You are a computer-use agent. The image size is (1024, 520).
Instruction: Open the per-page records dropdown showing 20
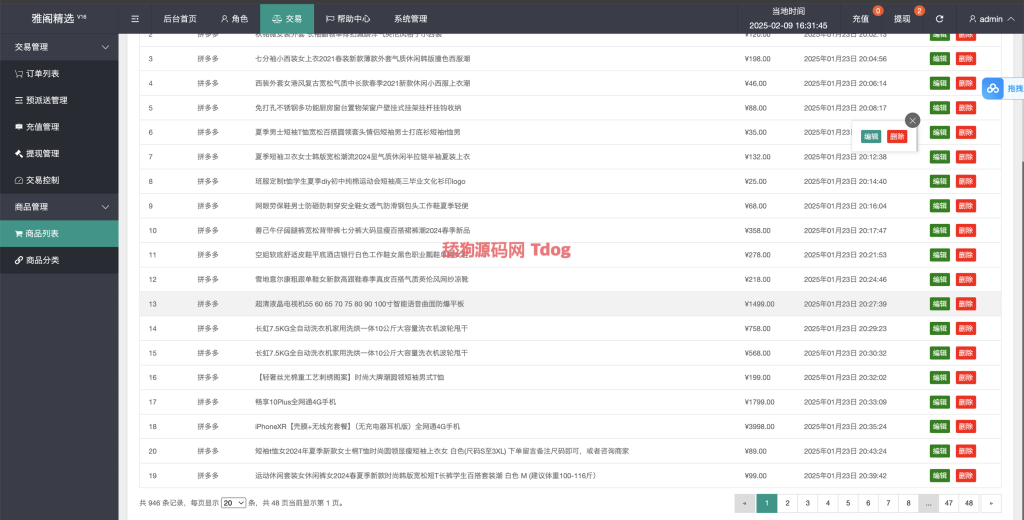[x=233, y=503]
